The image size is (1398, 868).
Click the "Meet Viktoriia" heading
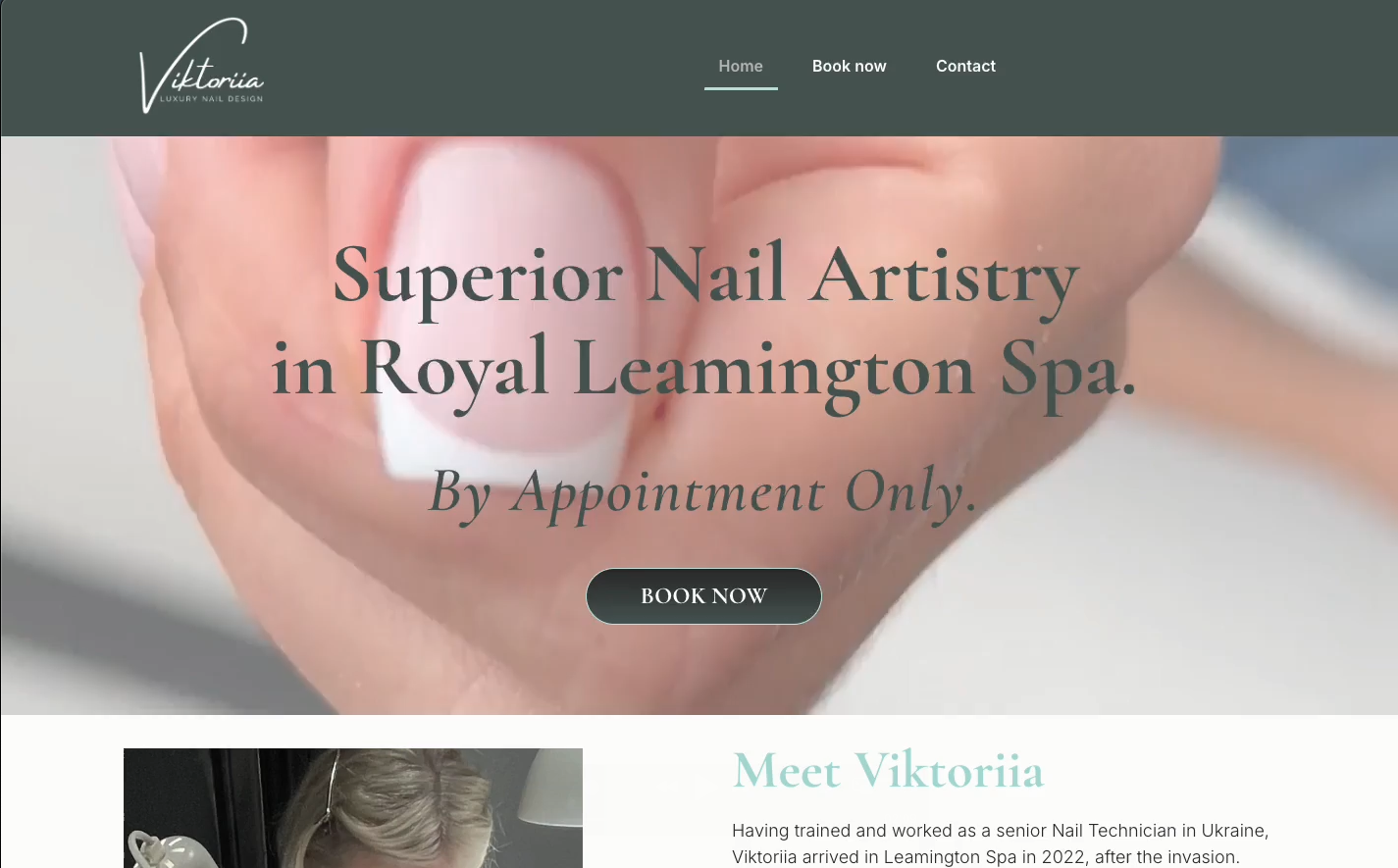point(888,770)
